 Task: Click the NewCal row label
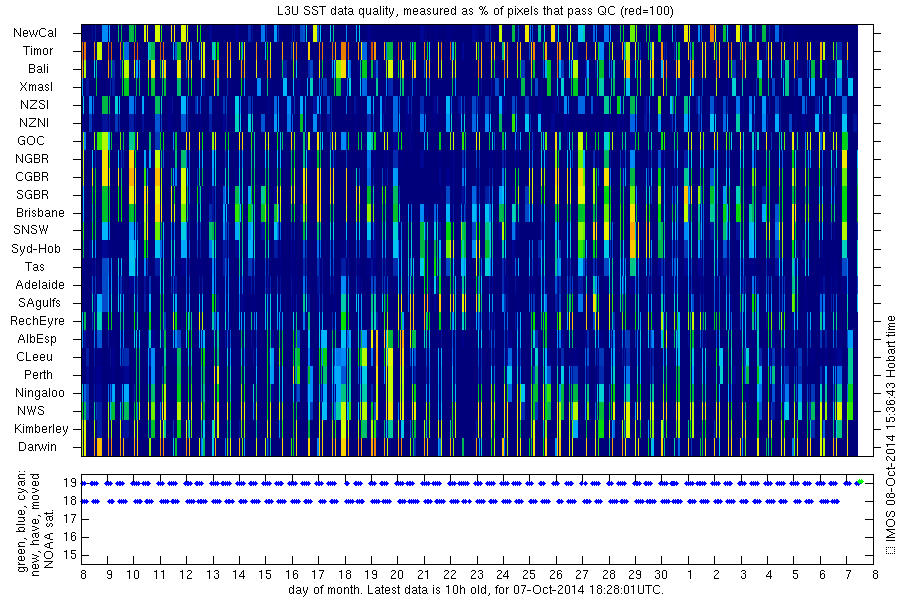point(35,33)
